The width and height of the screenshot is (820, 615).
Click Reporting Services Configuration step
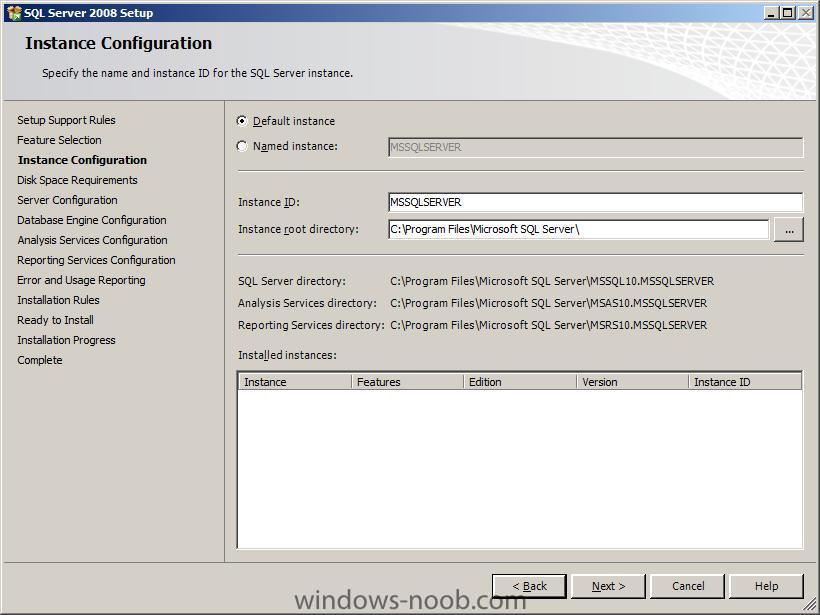[x=96, y=260]
